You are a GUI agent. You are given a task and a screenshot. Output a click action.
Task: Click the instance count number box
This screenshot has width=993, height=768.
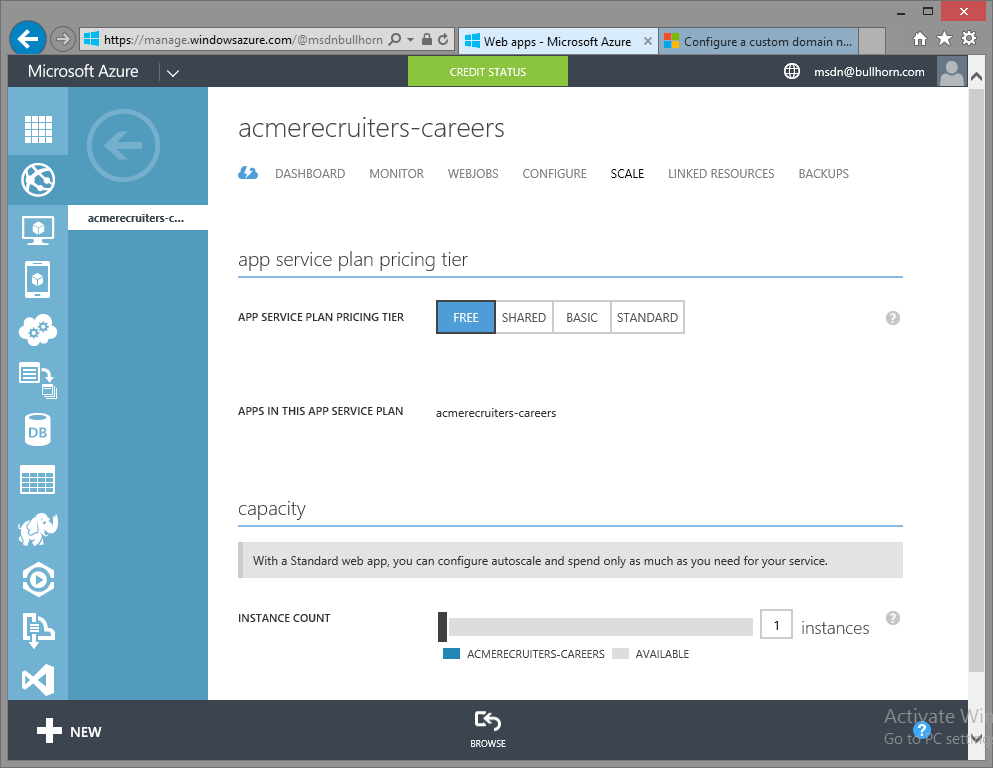pos(776,626)
